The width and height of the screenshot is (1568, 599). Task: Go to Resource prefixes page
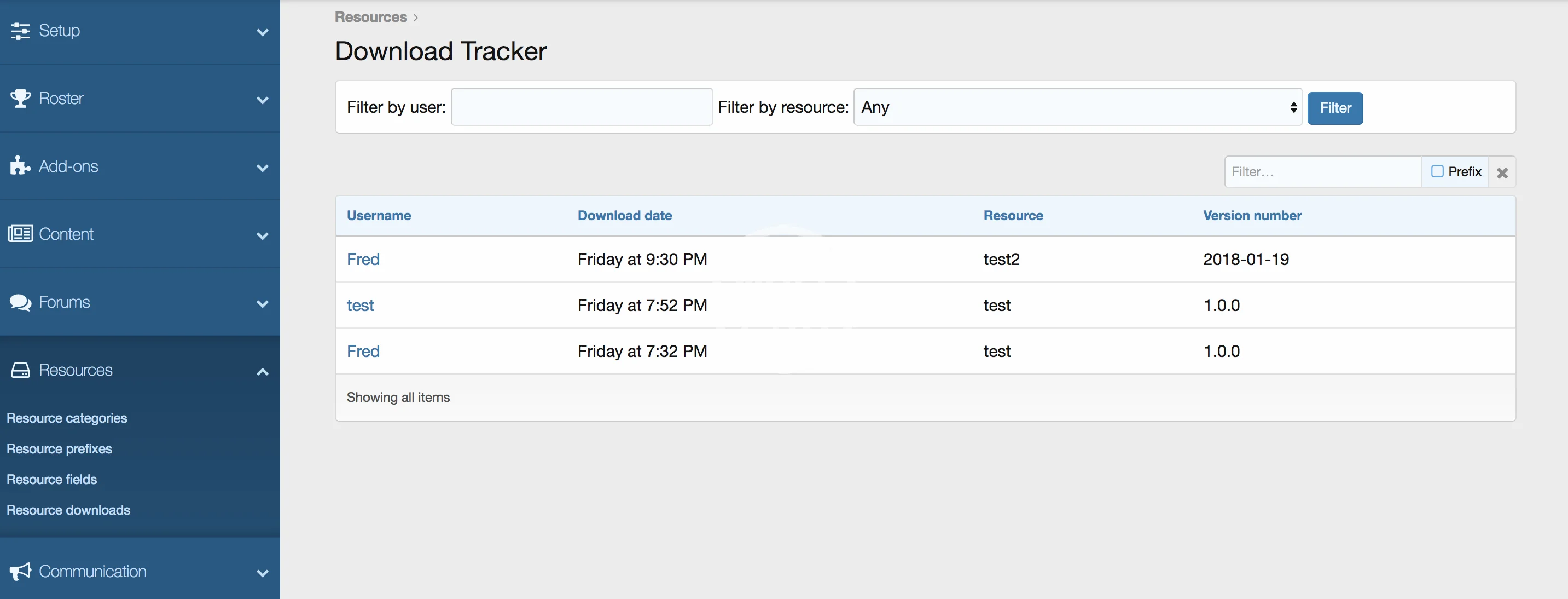(x=59, y=448)
